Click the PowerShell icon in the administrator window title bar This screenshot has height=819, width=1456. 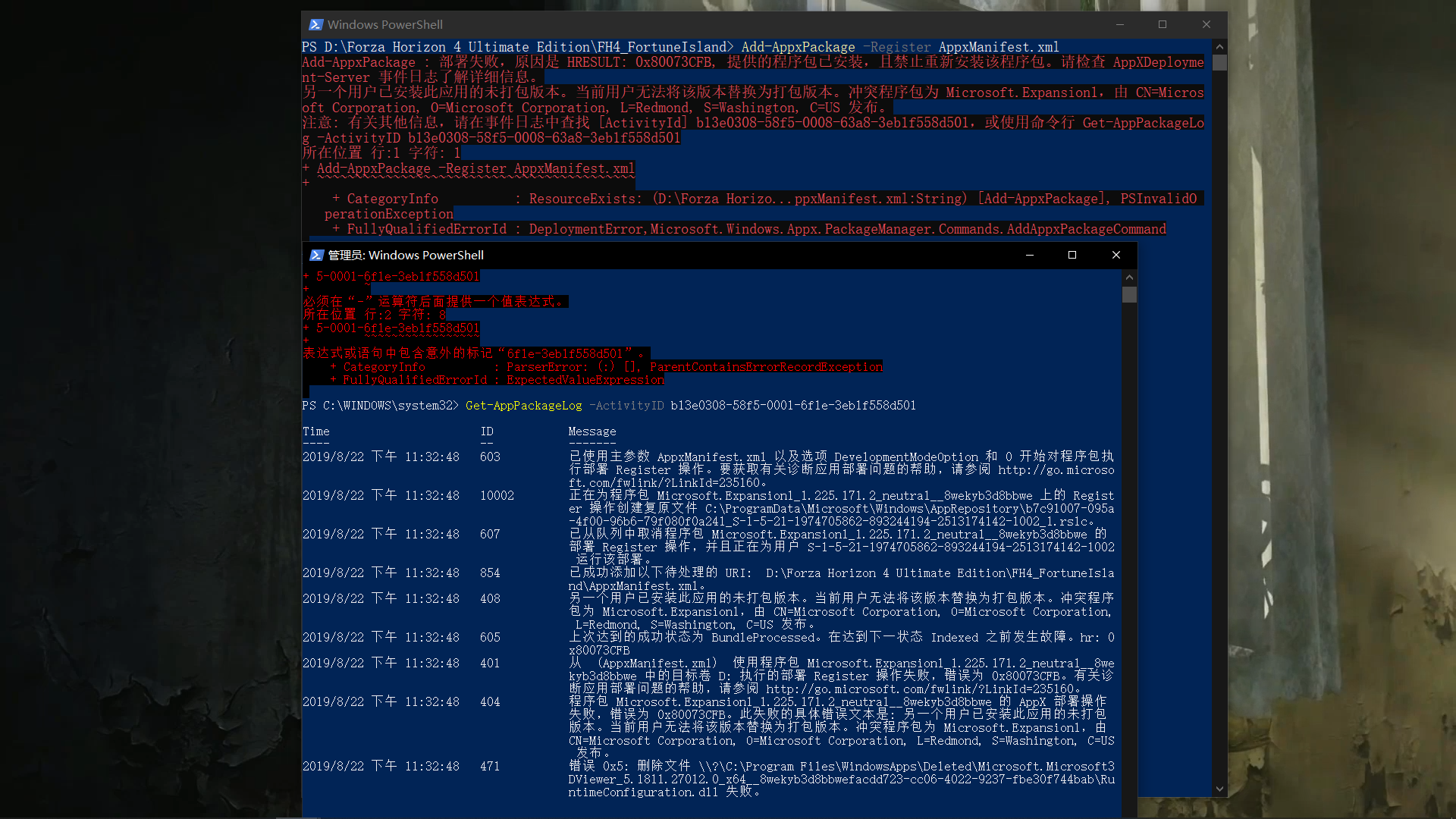[317, 256]
